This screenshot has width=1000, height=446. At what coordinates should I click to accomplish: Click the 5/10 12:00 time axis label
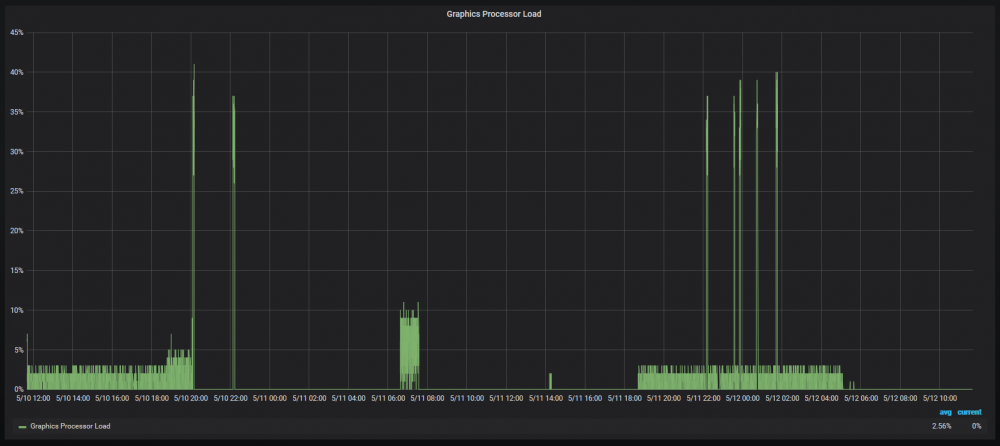coord(33,398)
